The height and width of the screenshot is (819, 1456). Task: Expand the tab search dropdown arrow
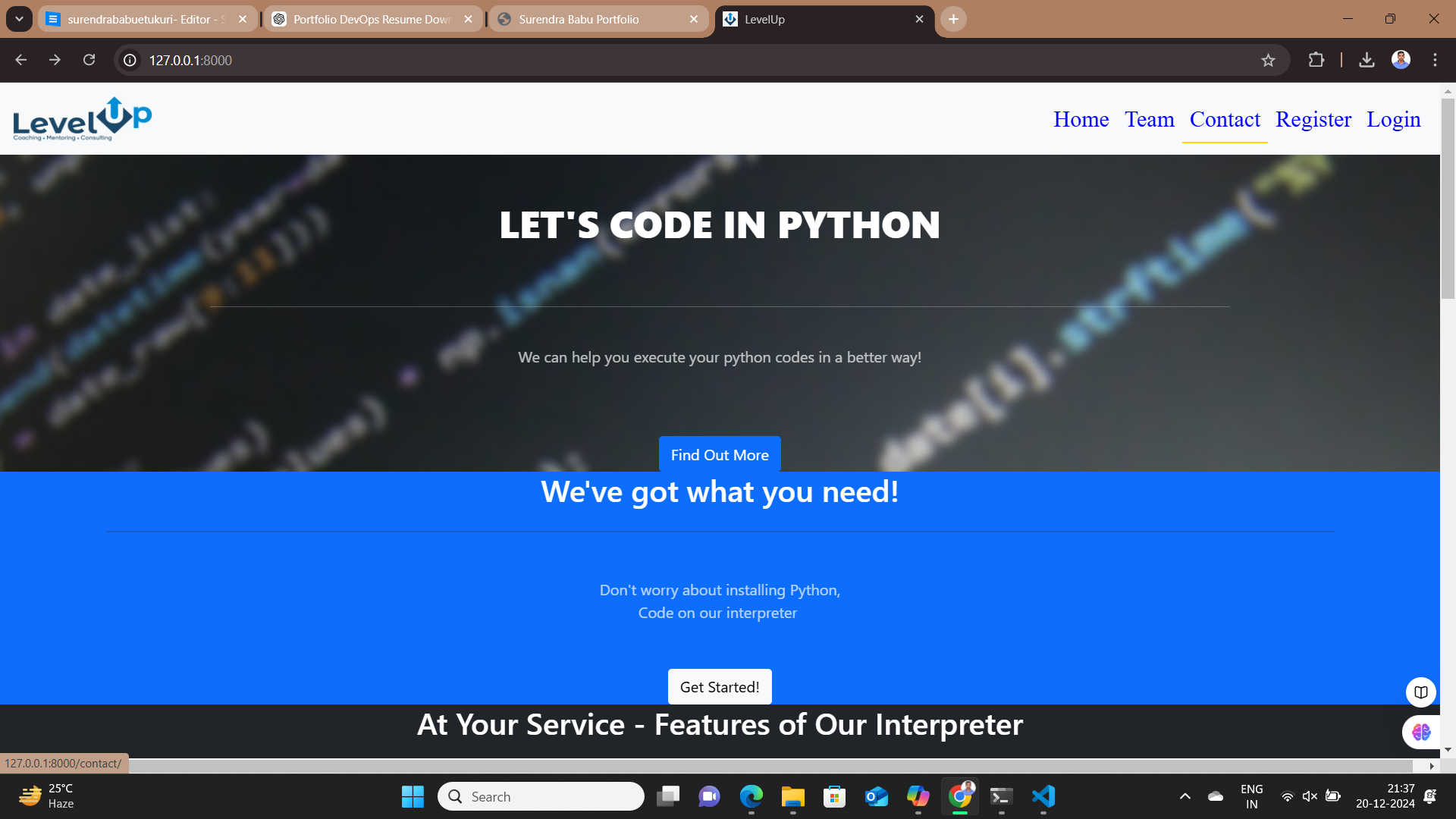click(19, 19)
